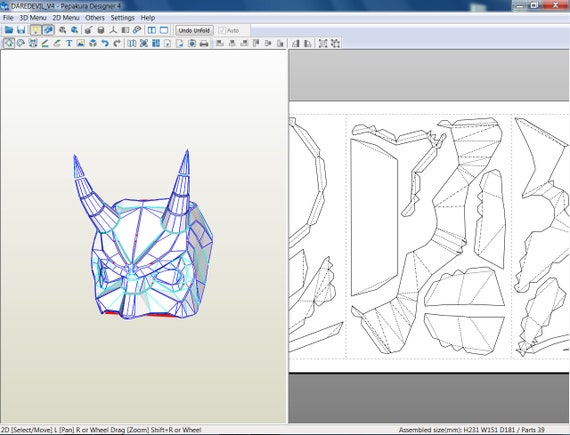Viewport: 570px width, 435px height.
Task: Click the first align parts icon
Action: pos(220,43)
